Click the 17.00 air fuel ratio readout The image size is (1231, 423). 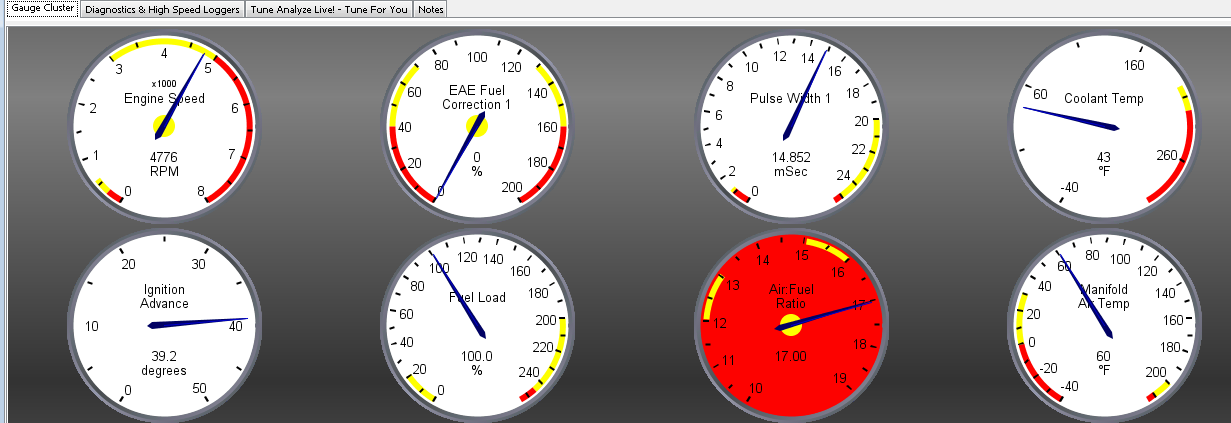pyautogui.click(x=791, y=356)
